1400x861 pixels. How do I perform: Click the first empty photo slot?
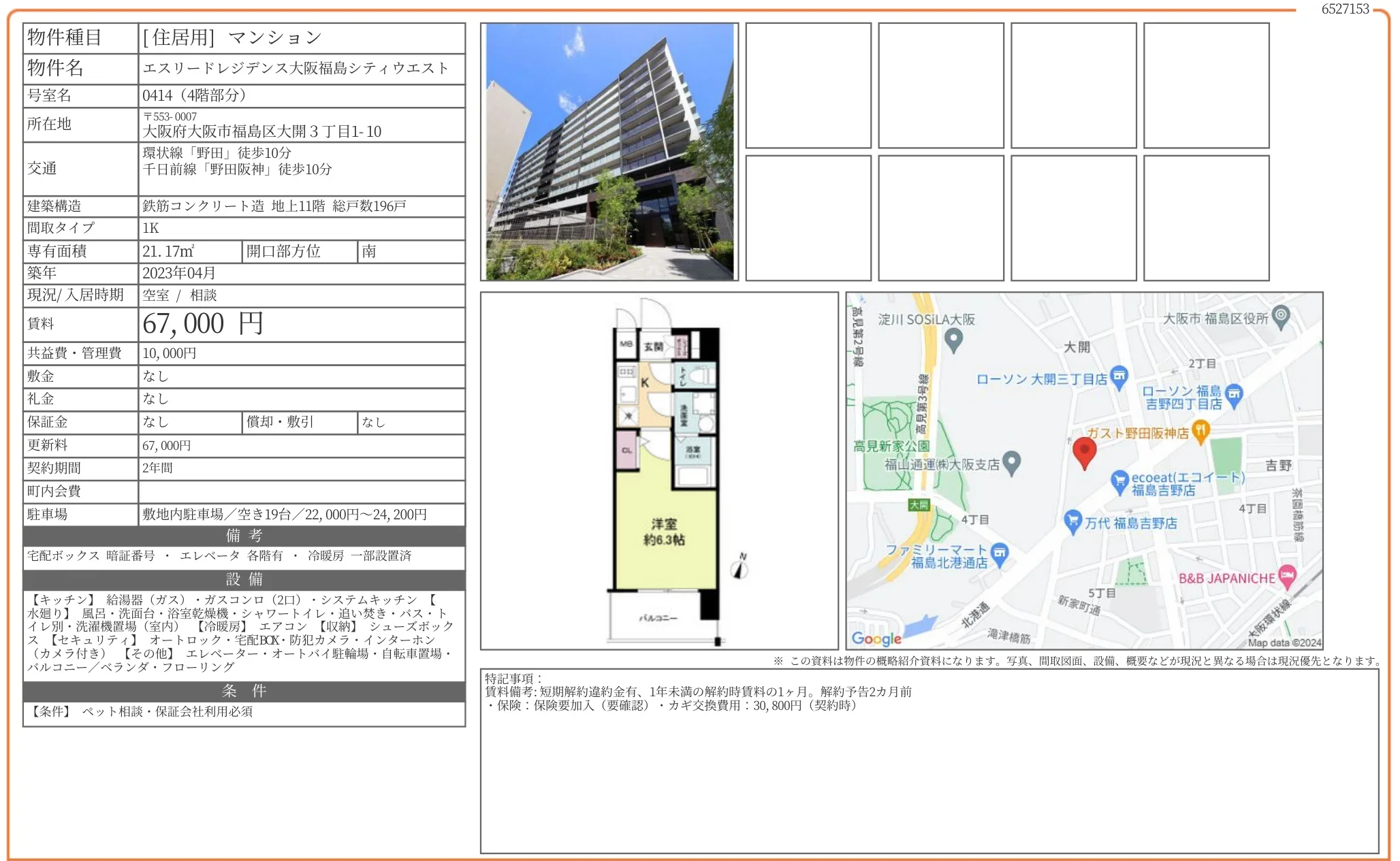[x=808, y=86]
